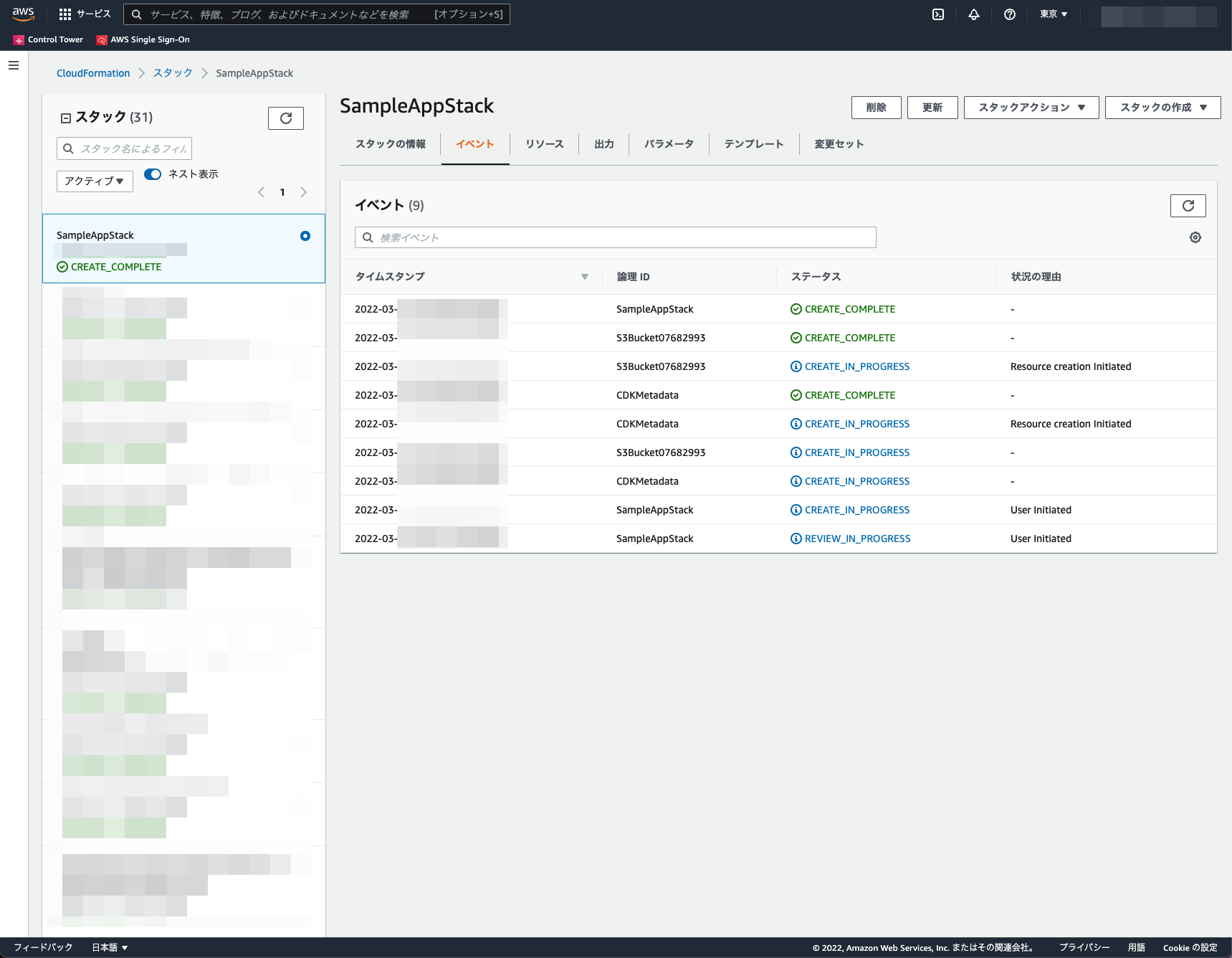The height and width of the screenshot is (958, 1232).
Task: Click the Feedback link in footer
Action: tap(43, 947)
